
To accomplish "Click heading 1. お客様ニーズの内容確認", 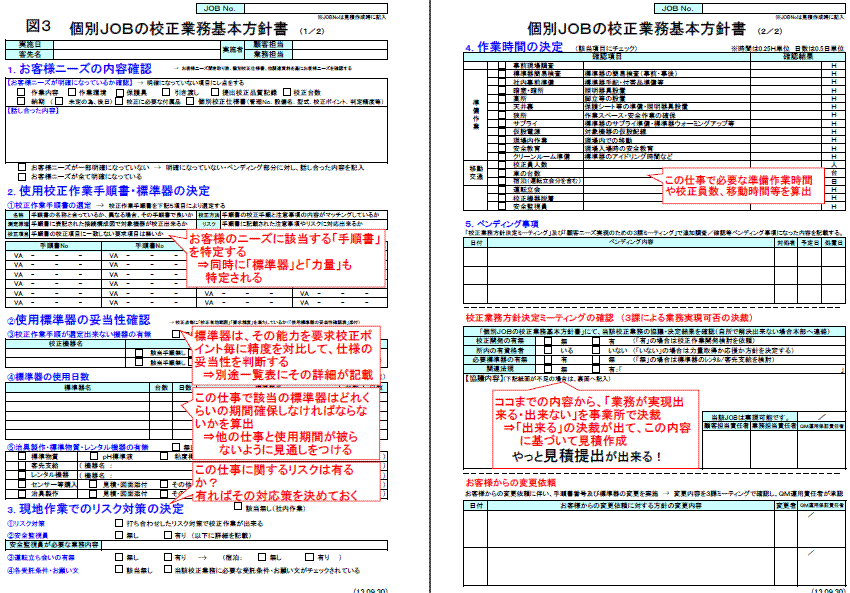I will [x=80, y=69].
